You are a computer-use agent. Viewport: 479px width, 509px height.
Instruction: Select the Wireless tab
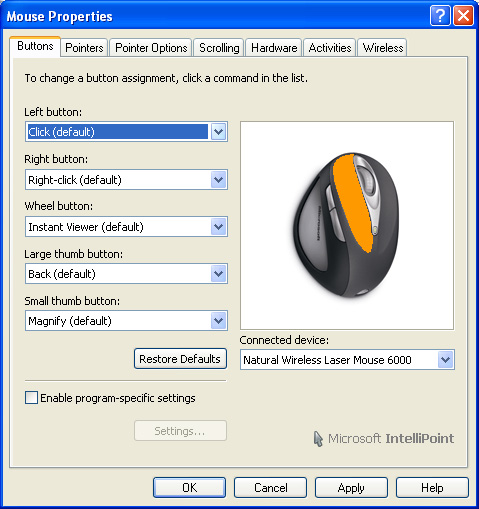point(383,48)
